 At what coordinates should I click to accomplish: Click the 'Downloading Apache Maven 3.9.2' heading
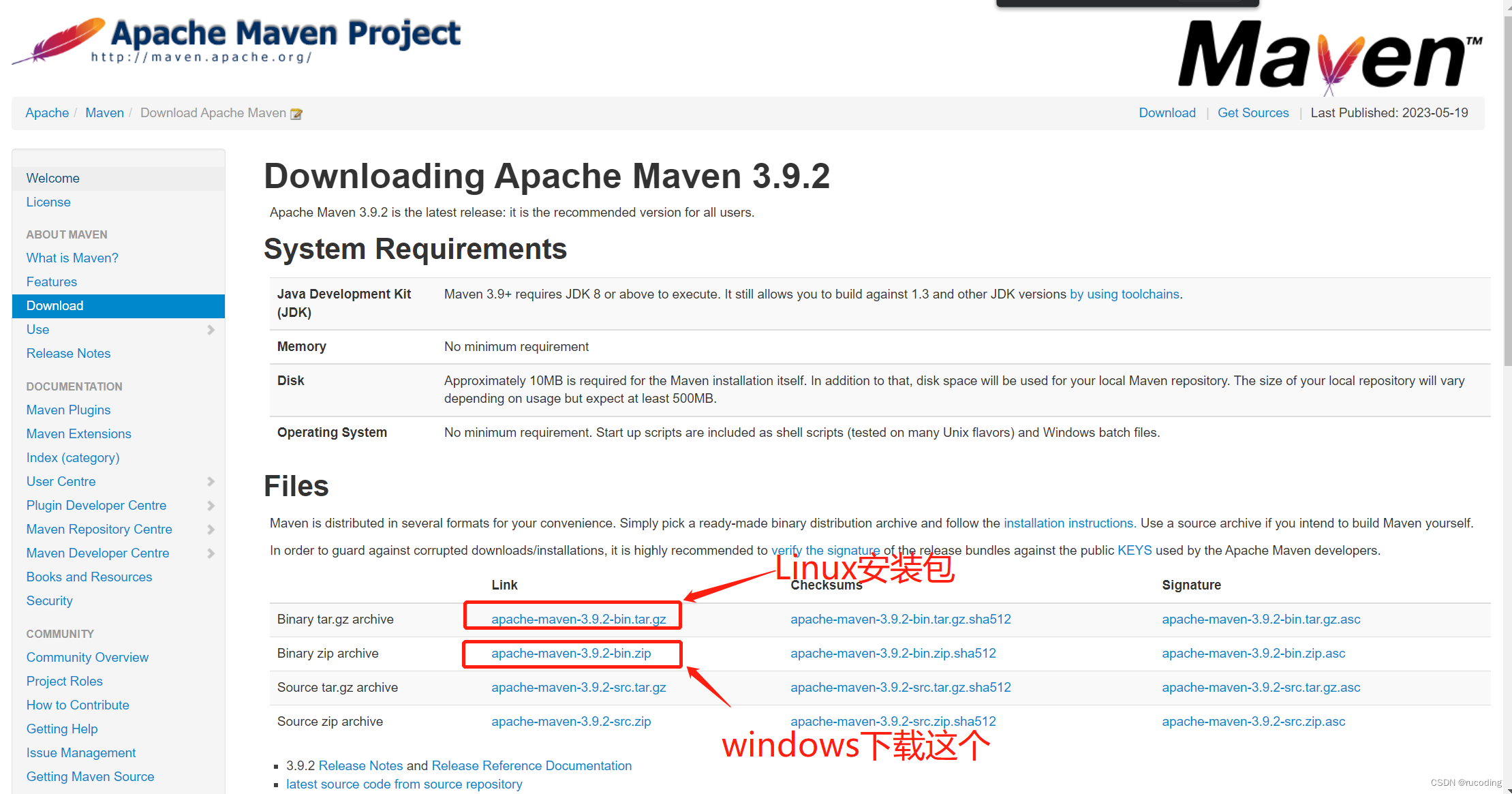tap(546, 177)
